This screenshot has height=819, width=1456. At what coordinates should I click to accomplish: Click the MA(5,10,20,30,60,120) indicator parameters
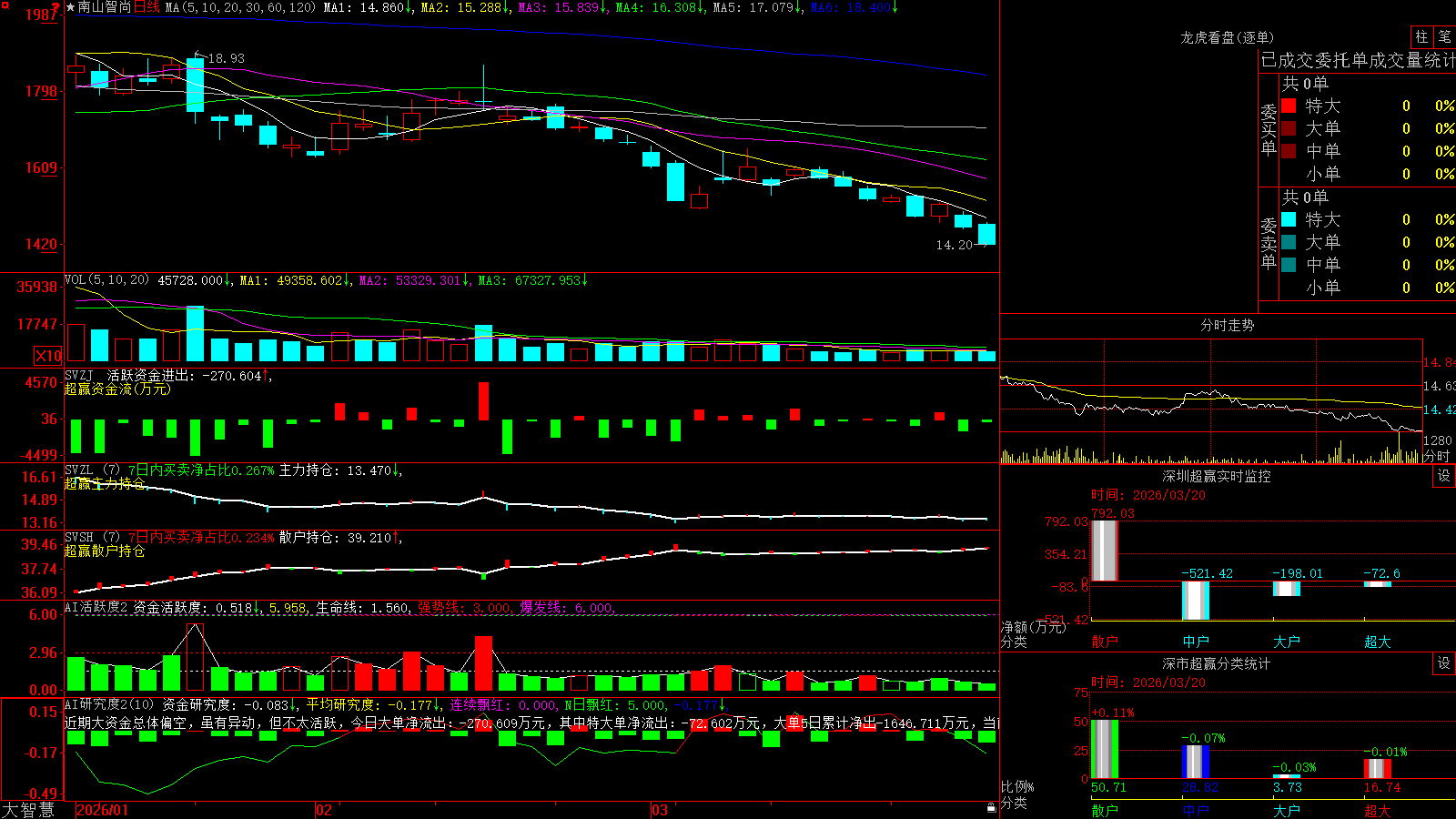click(x=240, y=7)
